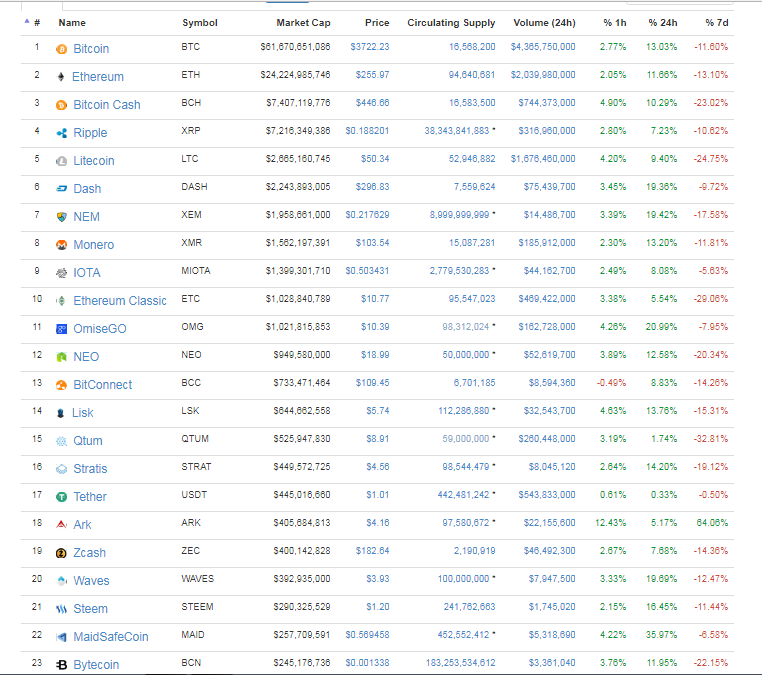The image size is (762, 675).
Task: Click the Ripple logo icon
Action: click(x=61, y=133)
